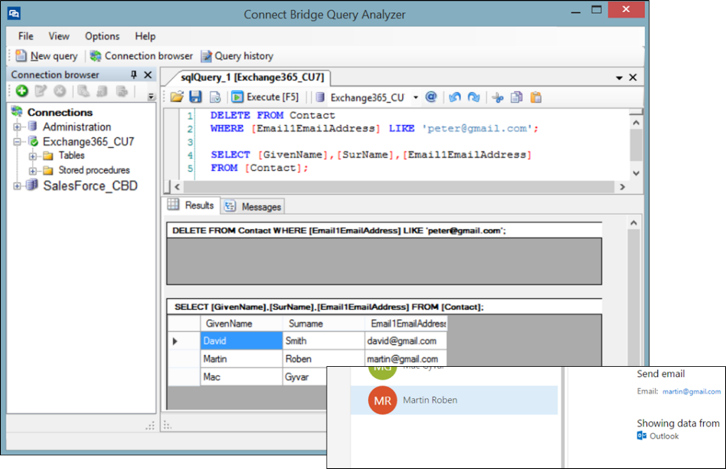Click results pane scroll up arrow

(634, 223)
